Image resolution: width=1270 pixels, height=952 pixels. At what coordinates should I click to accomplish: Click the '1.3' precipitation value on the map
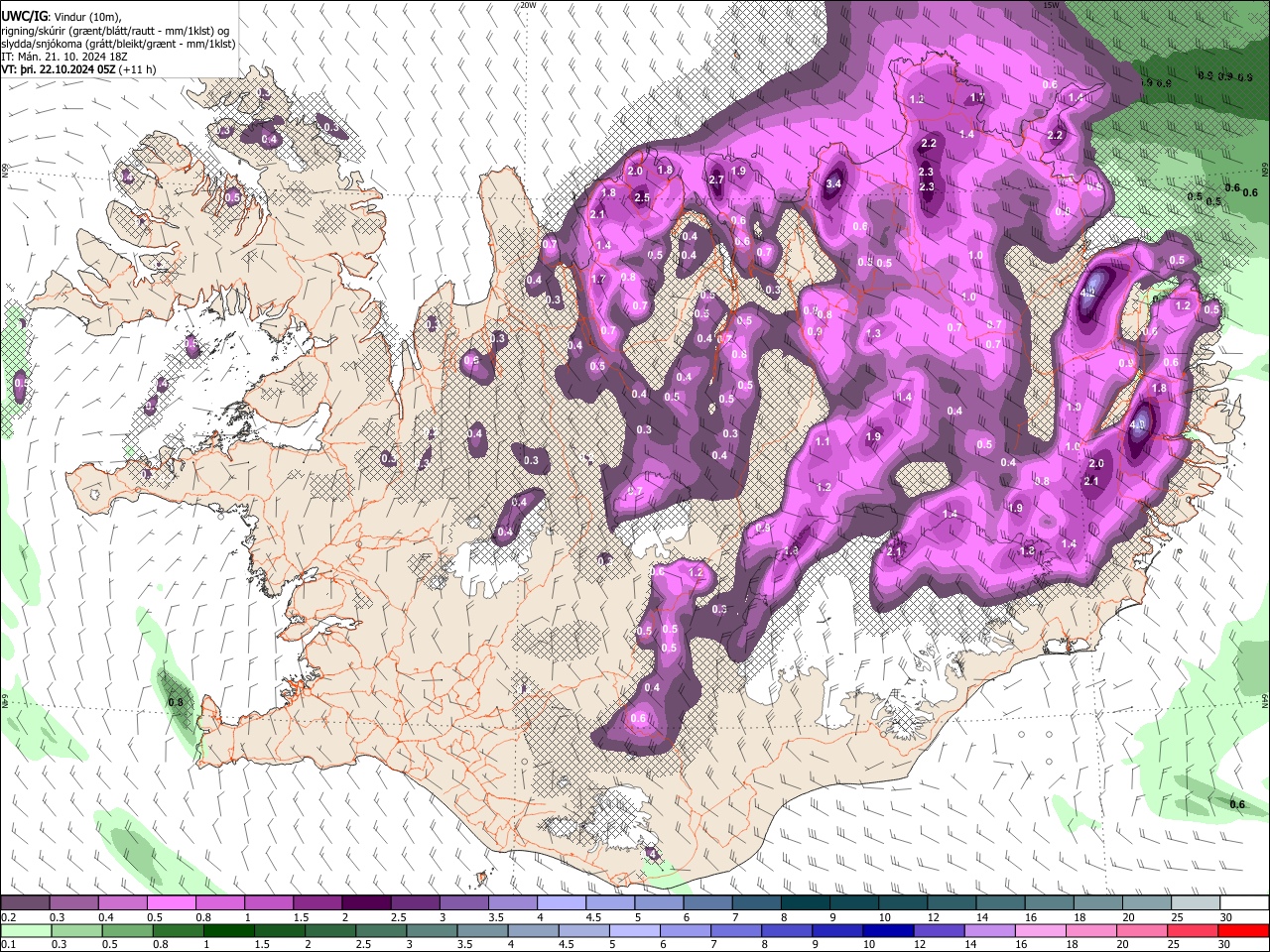pos(873,334)
